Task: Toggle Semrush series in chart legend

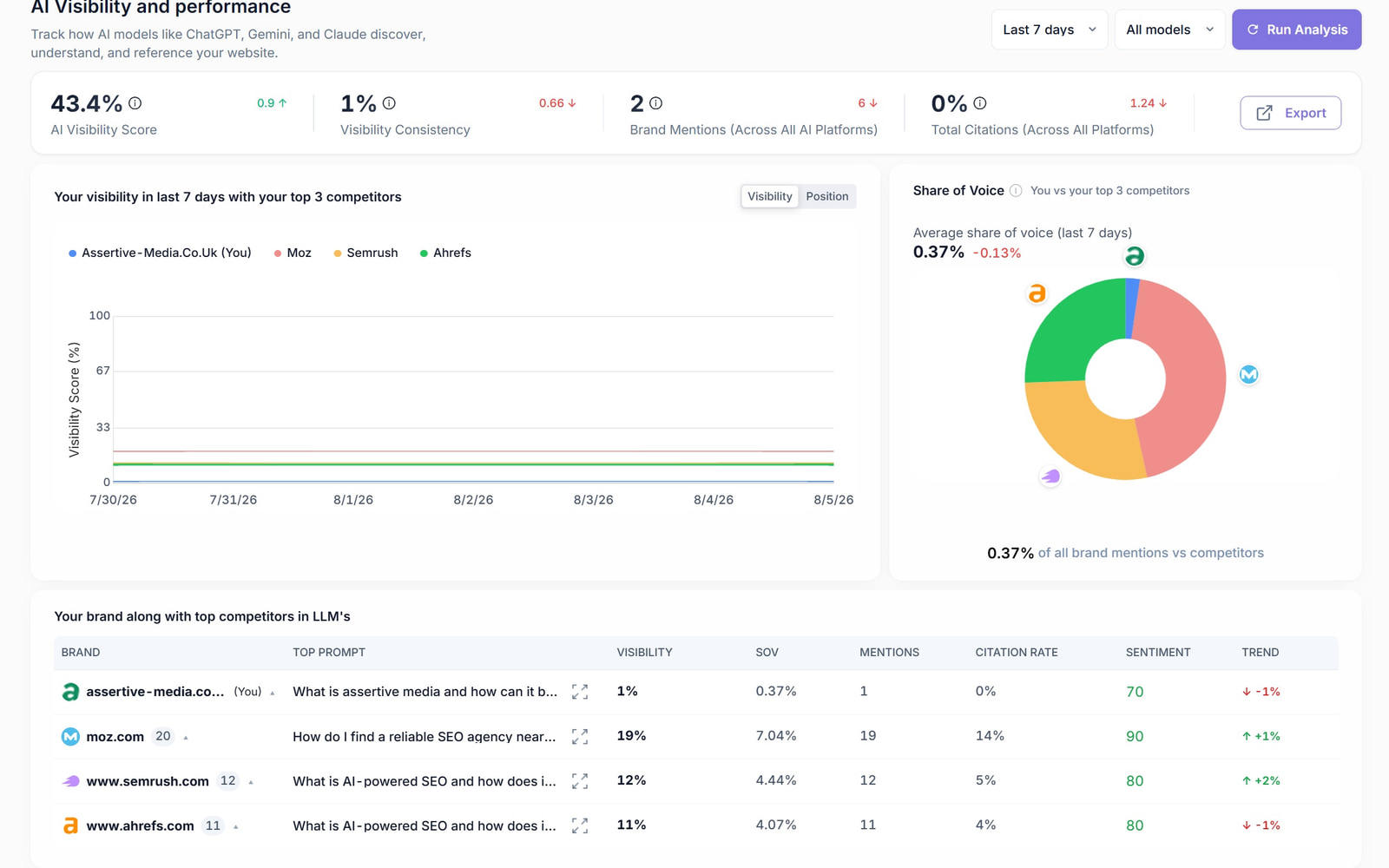Action: coord(365,253)
